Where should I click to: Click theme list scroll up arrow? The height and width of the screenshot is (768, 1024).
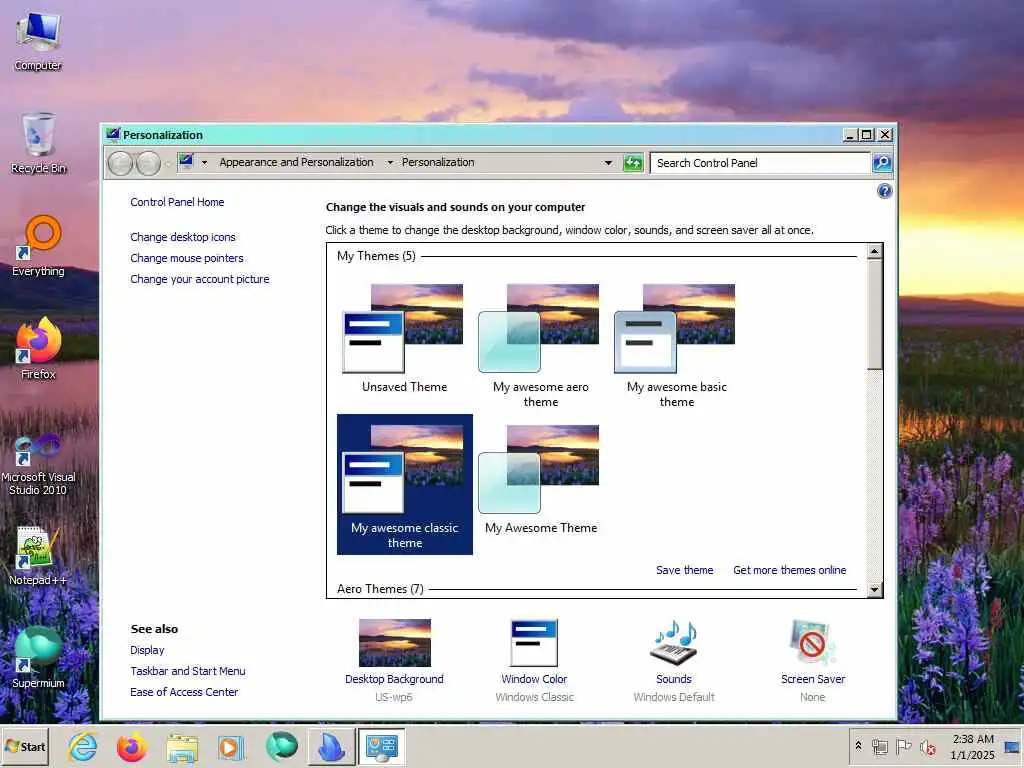coord(874,252)
